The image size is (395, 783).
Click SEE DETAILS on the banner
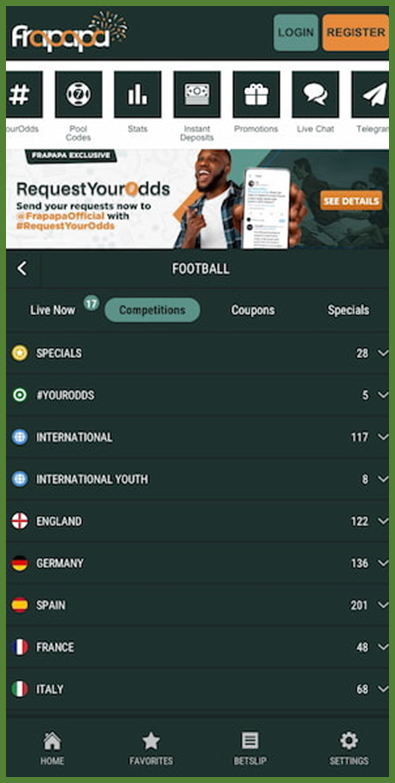[x=351, y=201]
